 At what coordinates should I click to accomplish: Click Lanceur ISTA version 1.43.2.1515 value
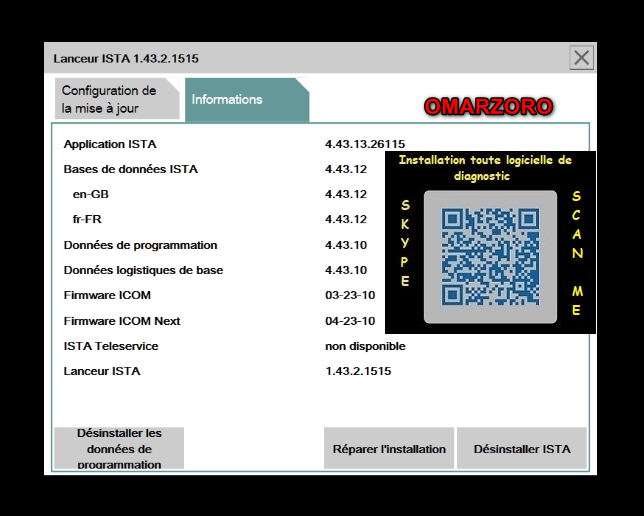(x=358, y=371)
